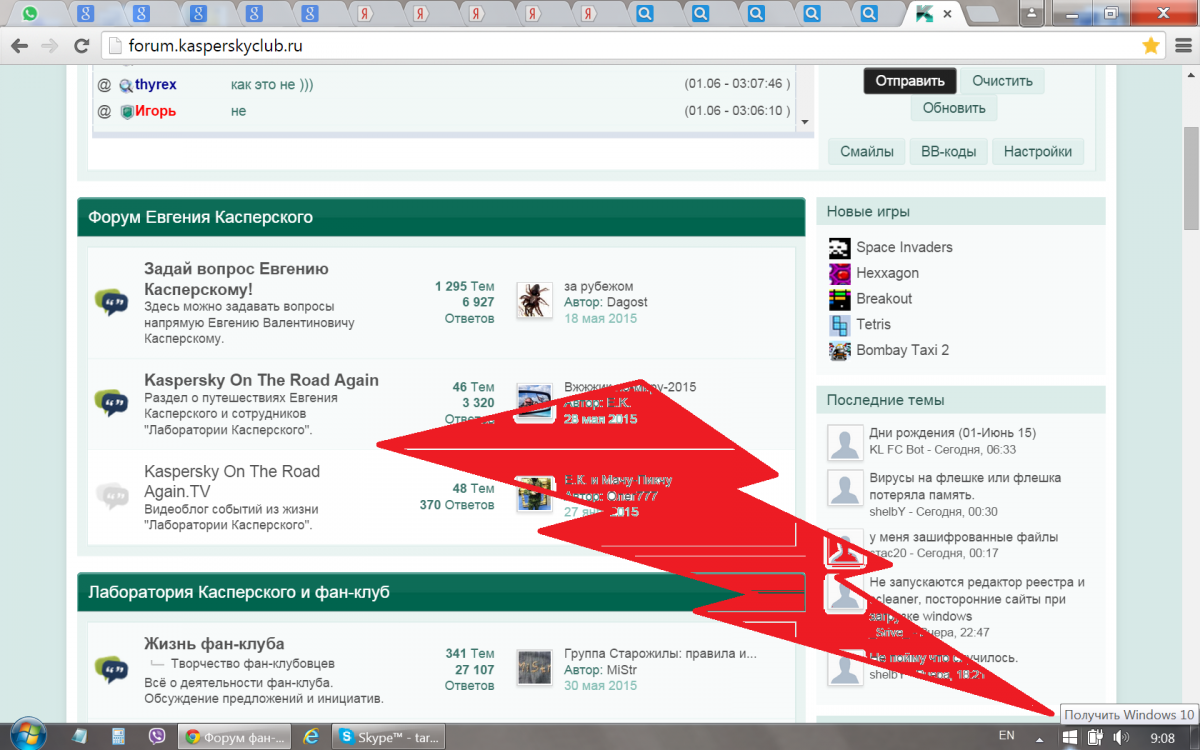Click the Breakout game icon
The image size is (1200, 750).
pyautogui.click(x=840, y=299)
